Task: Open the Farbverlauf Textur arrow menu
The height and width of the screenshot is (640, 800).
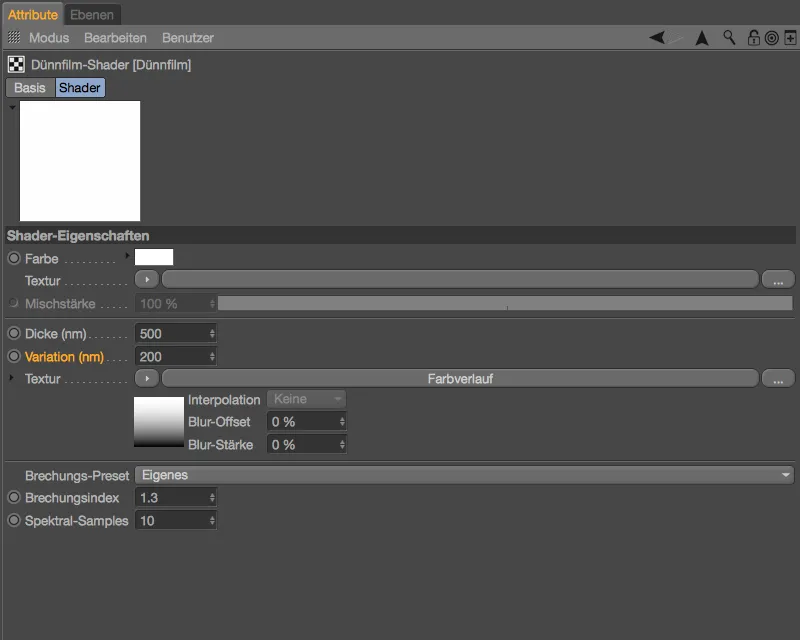Action: [x=147, y=379]
